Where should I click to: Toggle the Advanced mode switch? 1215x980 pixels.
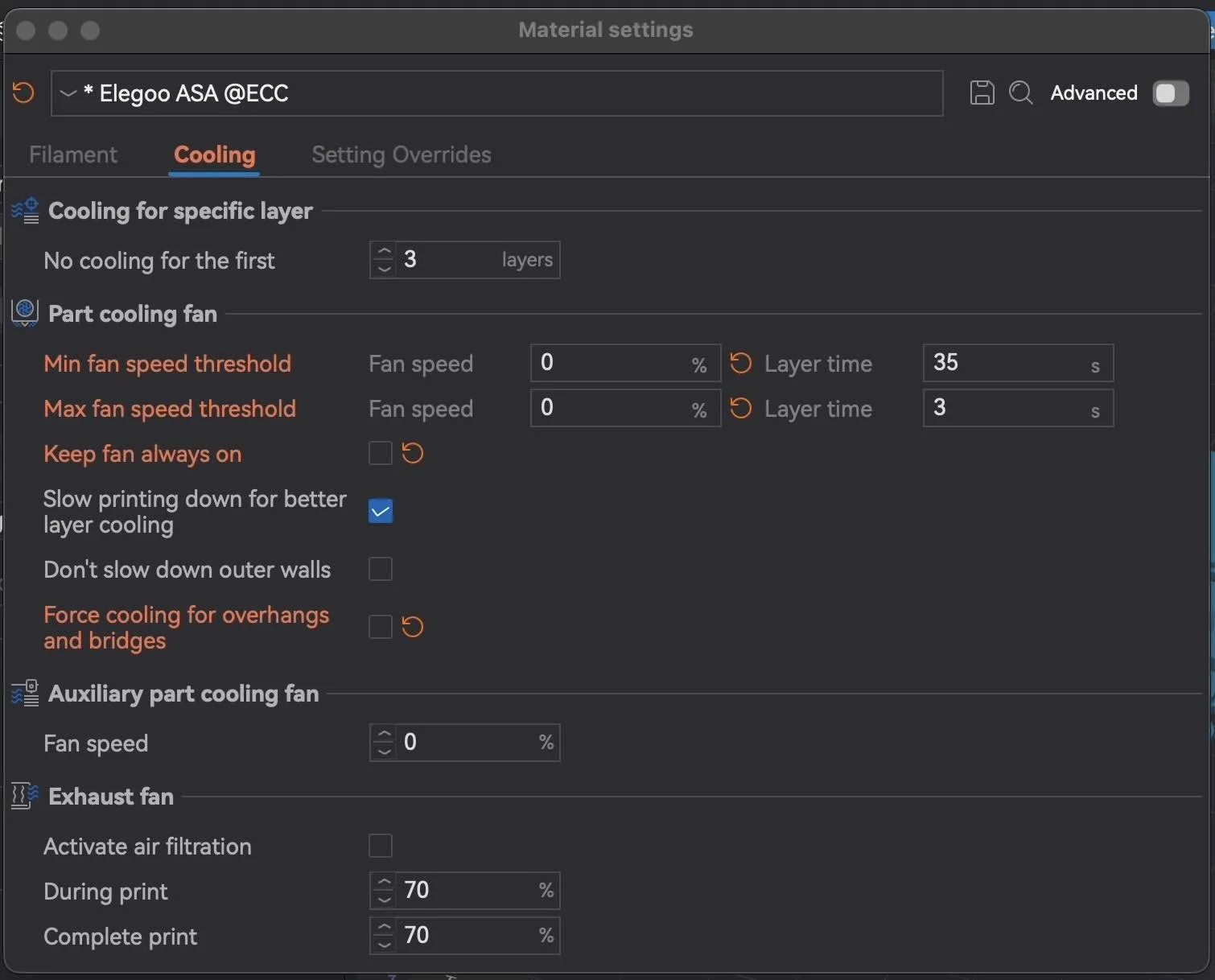1171,93
